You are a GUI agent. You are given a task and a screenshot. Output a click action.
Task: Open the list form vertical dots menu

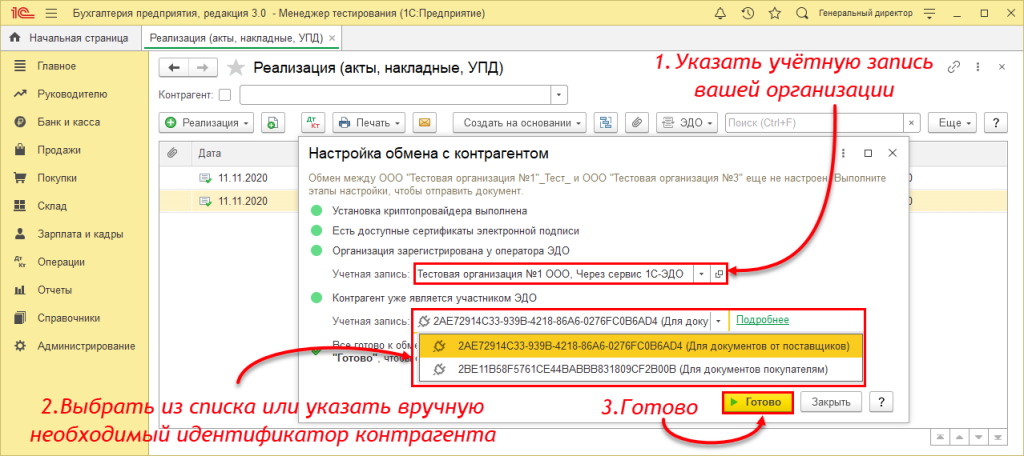(x=978, y=67)
